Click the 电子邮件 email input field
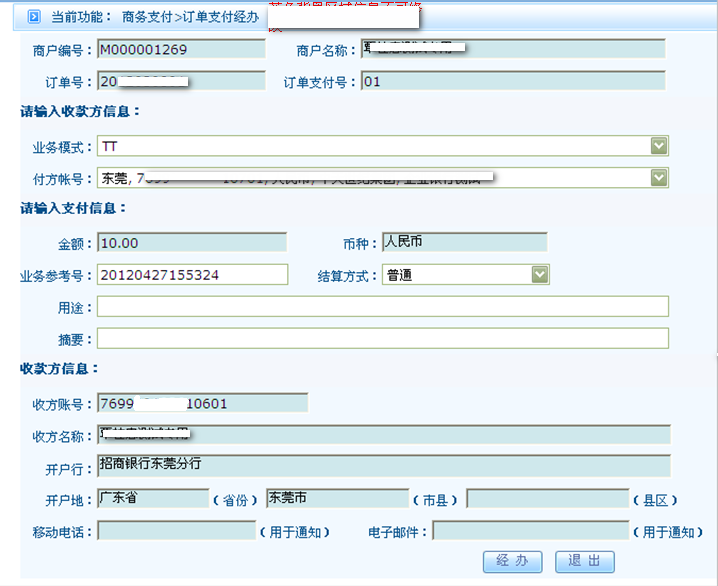718x586 pixels. (530, 531)
